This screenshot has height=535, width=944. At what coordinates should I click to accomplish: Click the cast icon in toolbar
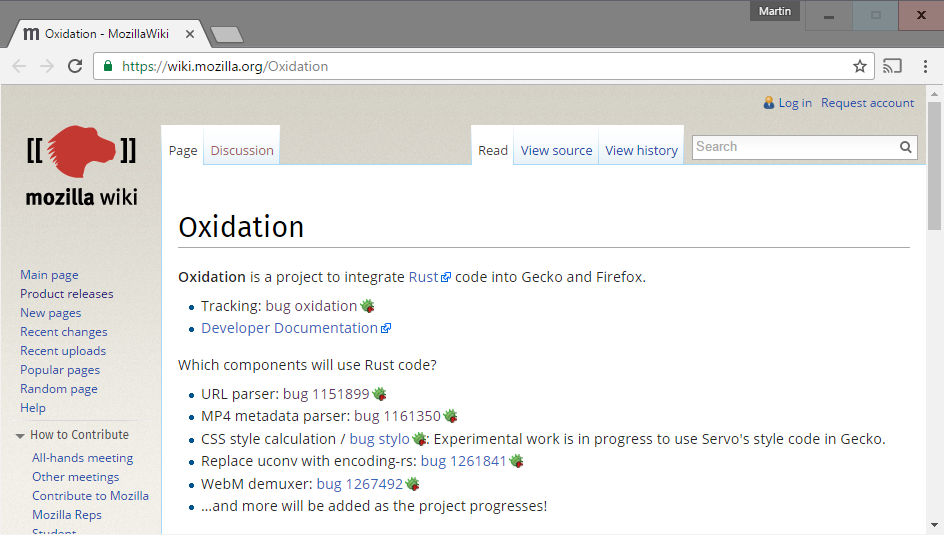[x=892, y=67]
